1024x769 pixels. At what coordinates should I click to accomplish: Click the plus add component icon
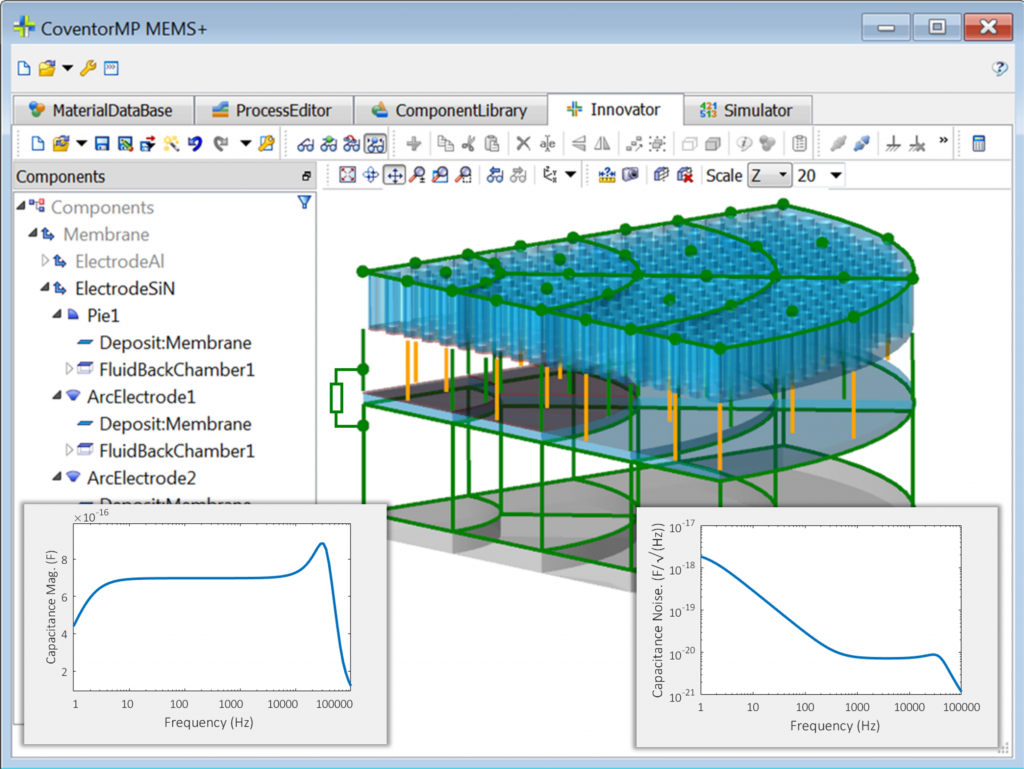coord(413,144)
